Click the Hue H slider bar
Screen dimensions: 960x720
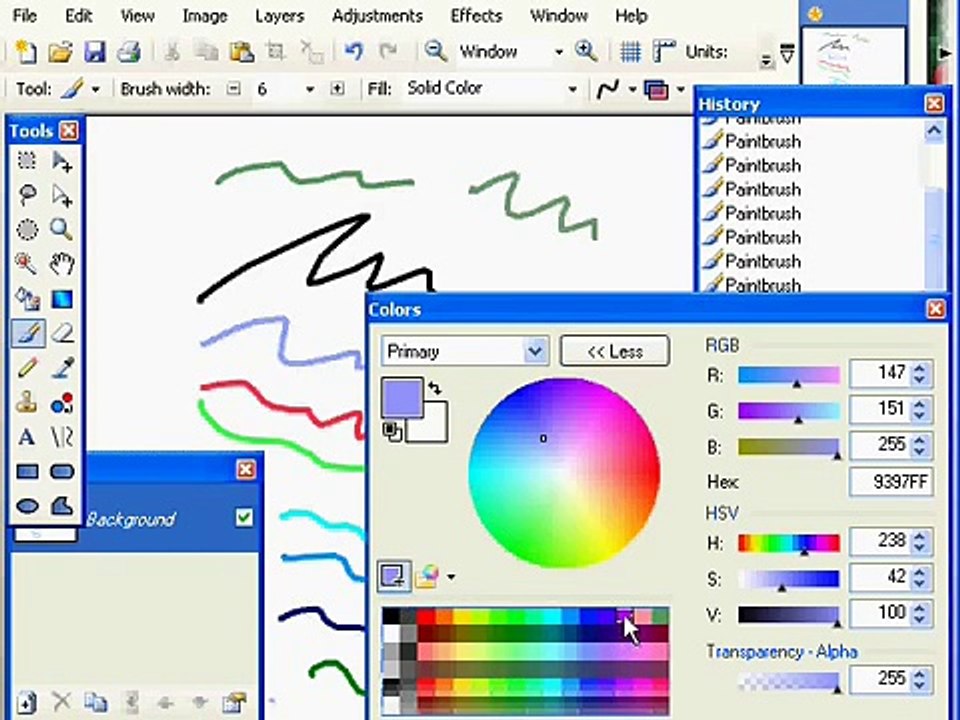point(789,543)
